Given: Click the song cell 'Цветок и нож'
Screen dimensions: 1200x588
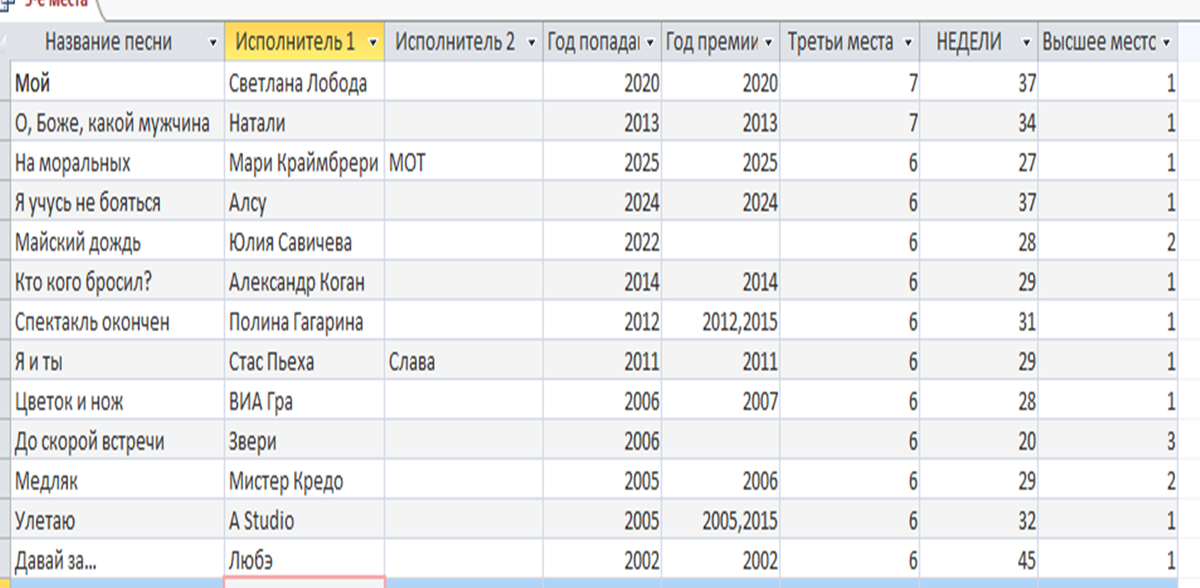Looking at the screenshot, I should (x=118, y=401).
